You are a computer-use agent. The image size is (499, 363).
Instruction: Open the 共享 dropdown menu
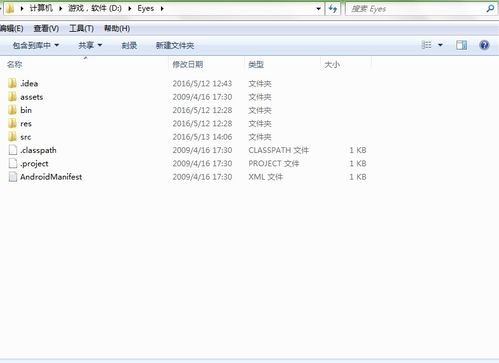pyautogui.click(x=90, y=45)
